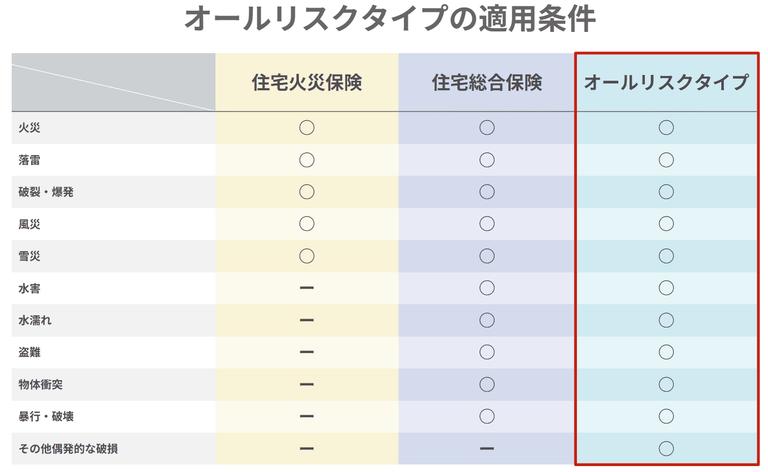
Task: Click the 水濡れ row label
Action: pyautogui.click(x=34, y=320)
